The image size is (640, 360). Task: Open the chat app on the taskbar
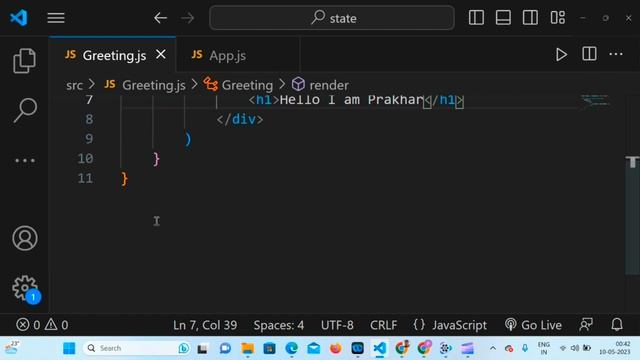[x=225, y=348]
